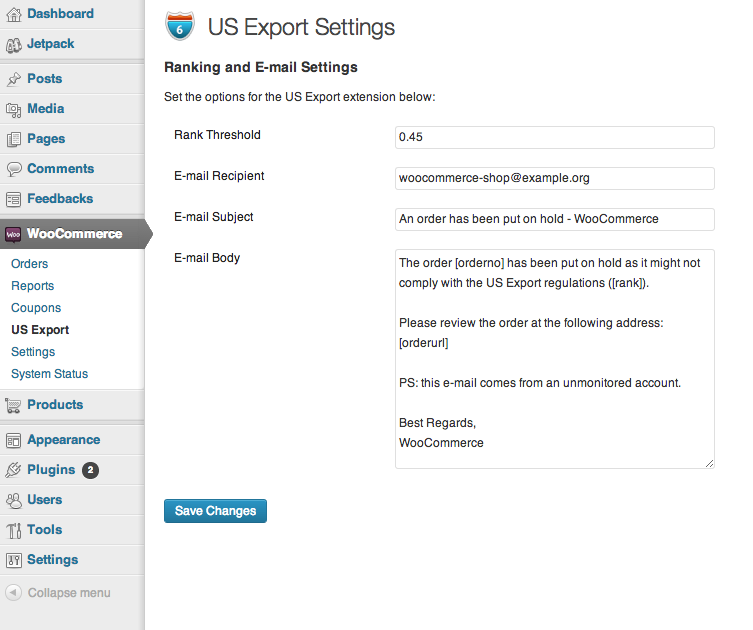Image resolution: width=753 pixels, height=630 pixels.
Task: Click the E-mail Subject text field
Action: coord(554,219)
